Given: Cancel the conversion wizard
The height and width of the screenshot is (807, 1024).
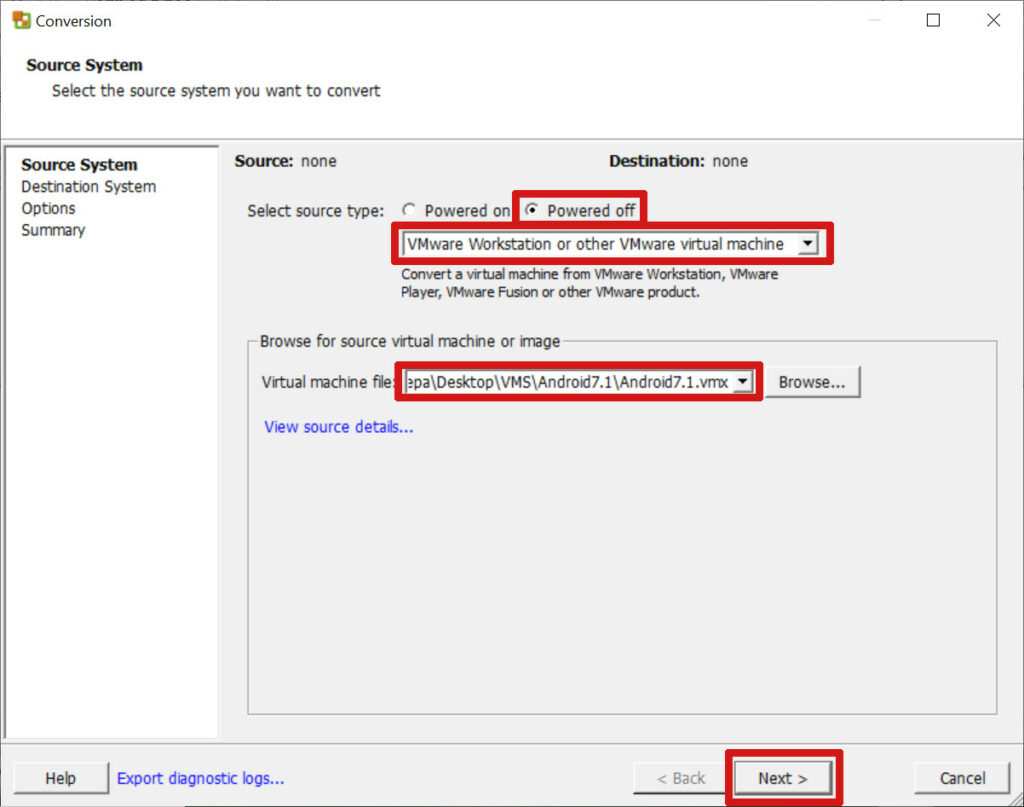Looking at the screenshot, I should 962,778.
